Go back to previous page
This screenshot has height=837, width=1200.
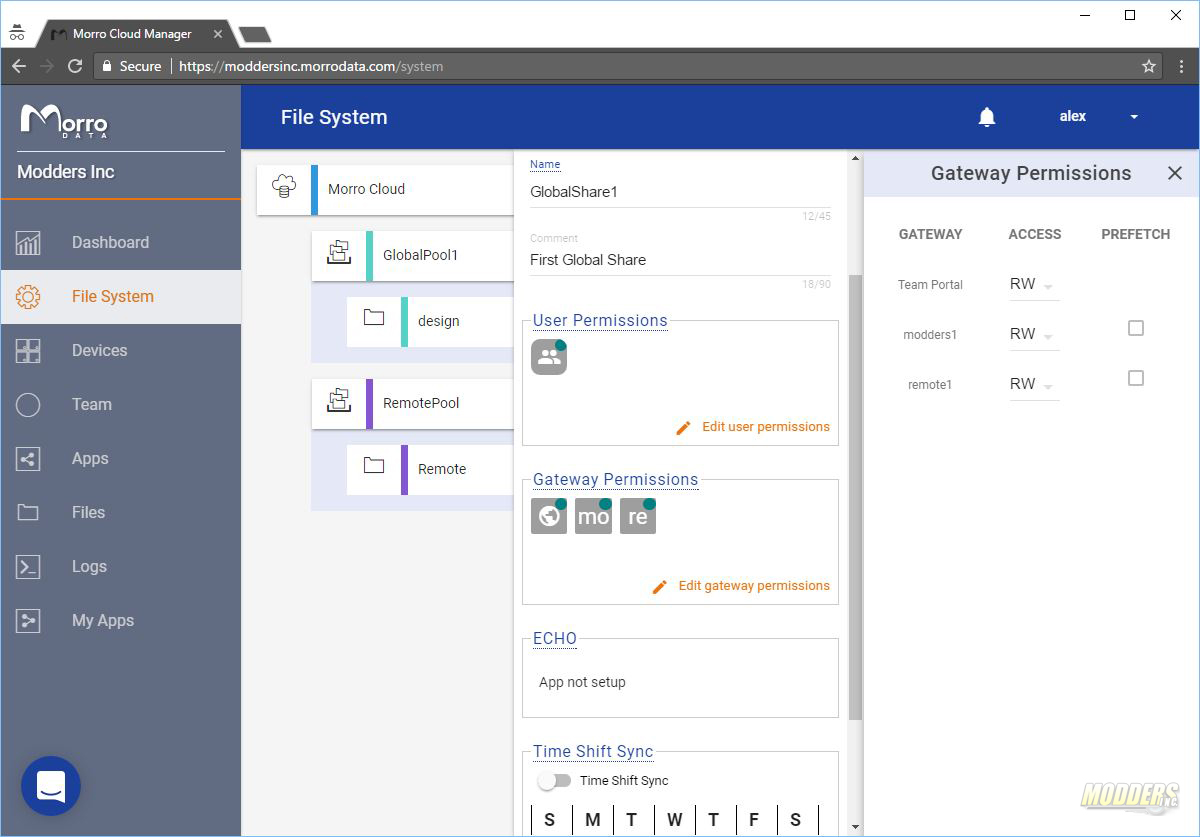click(19, 66)
